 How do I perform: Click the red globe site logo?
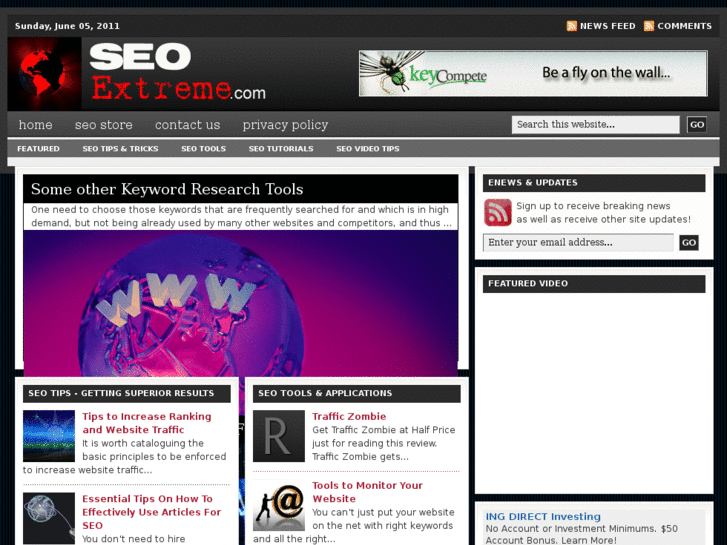[45, 74]
